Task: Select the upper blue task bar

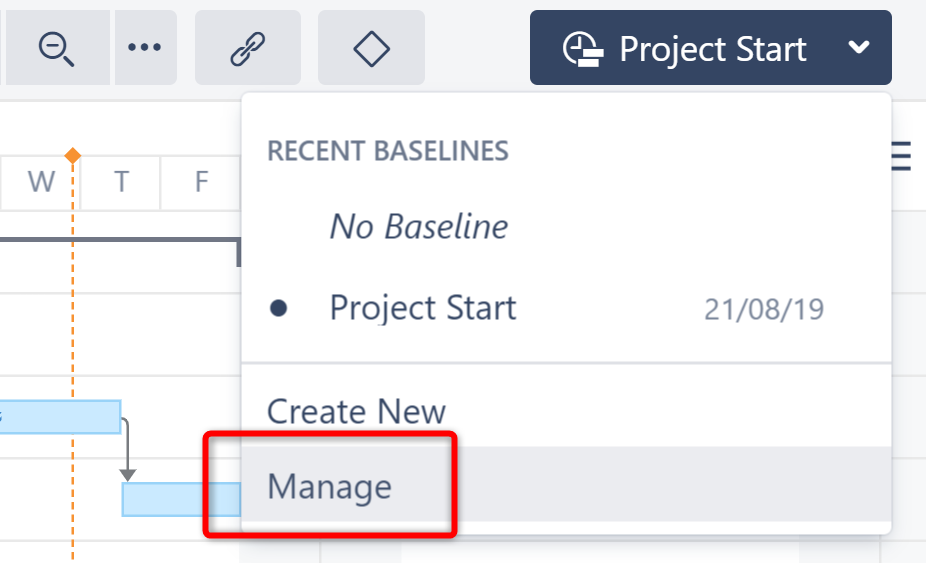Action: pyautogui.click(x=60, y=416)
